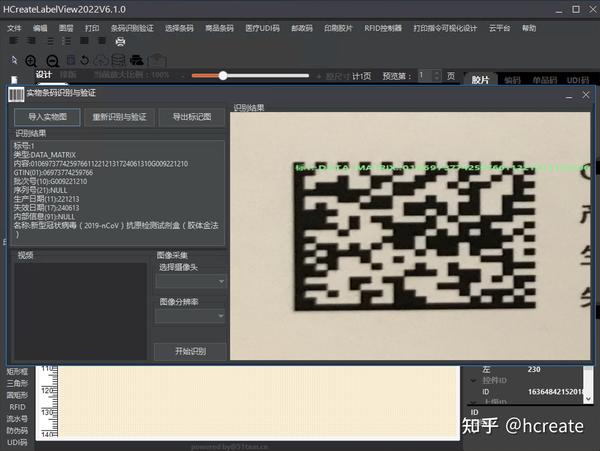Click the new document icon on left sidebar
Image resolution: width=600 pixels, height=451 pixels.
pyautogui.click(x=14, y=80)
